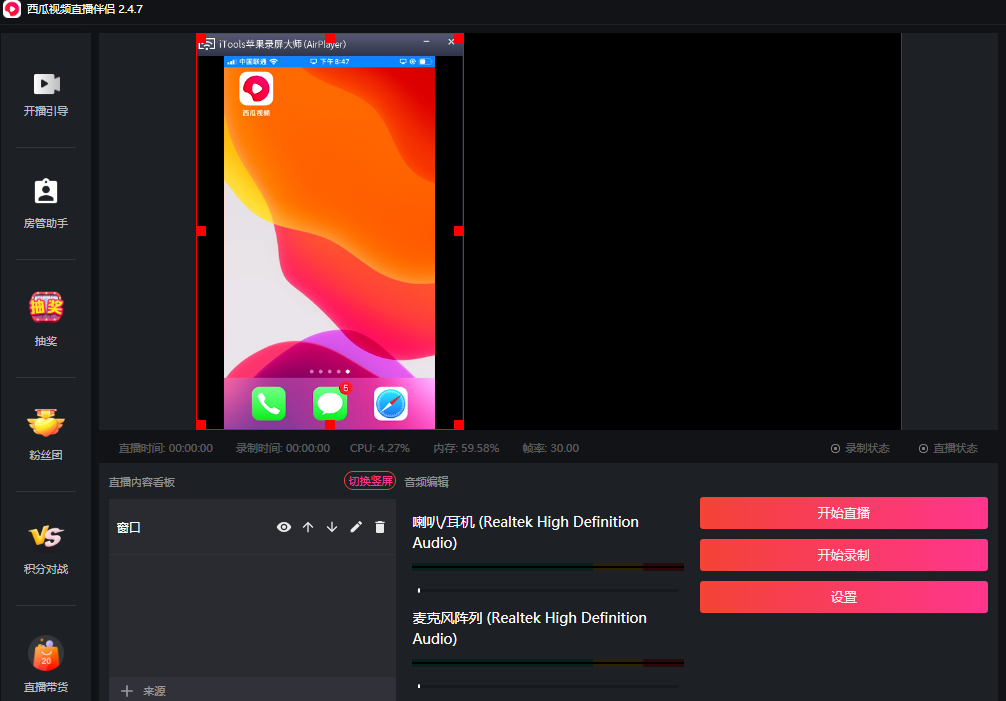The height and width of the screenshot is (701, 1006).
Task: Edit the 窗口 source with pencil icon
Action: click(356, 527)
